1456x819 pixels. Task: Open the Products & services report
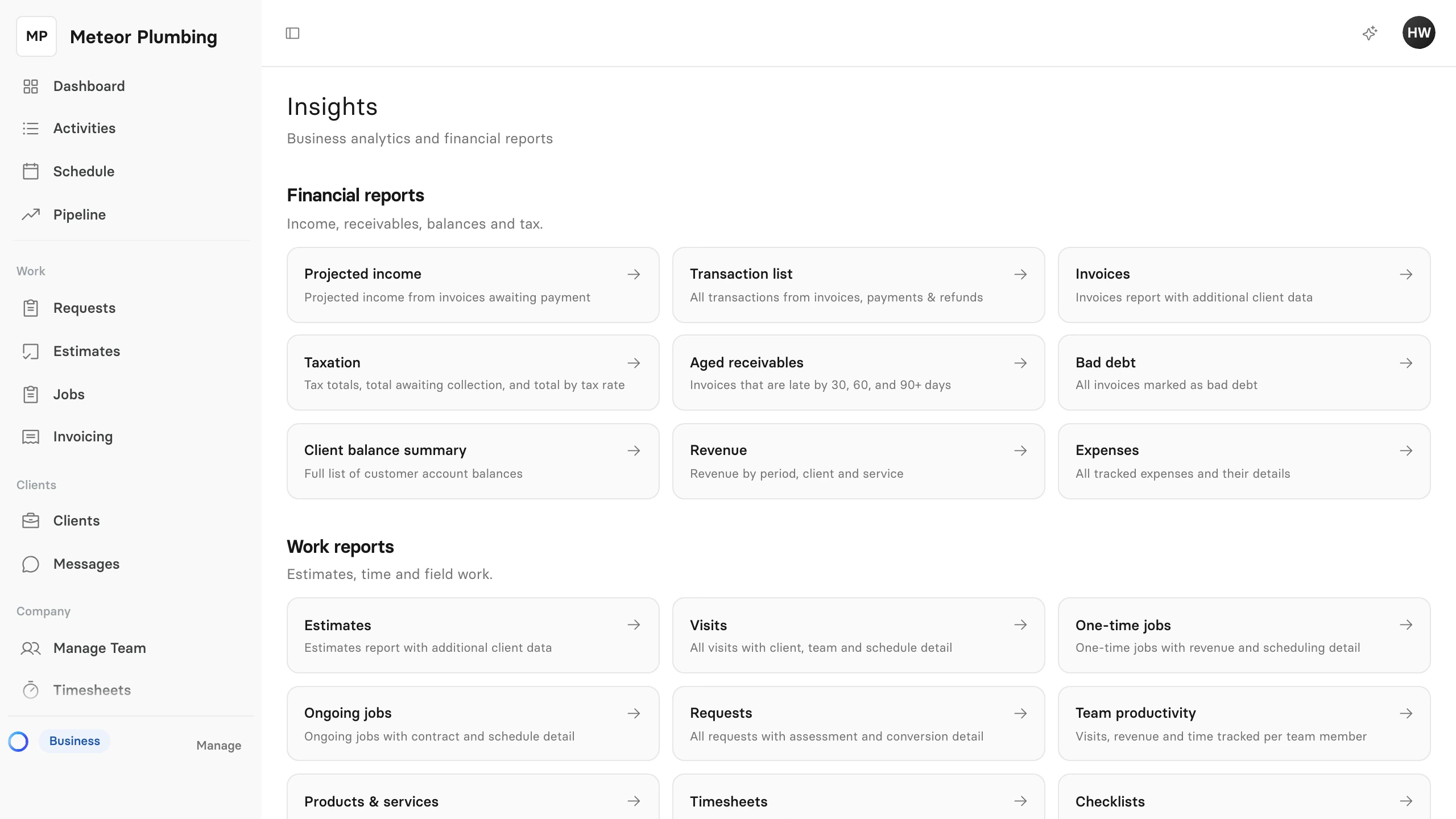473,797
